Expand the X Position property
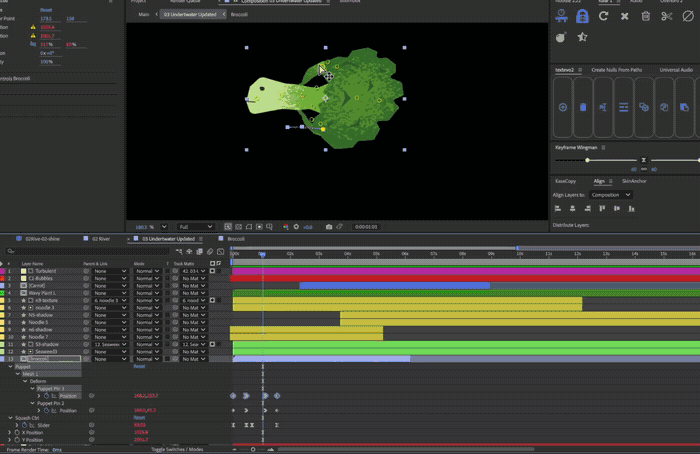Screen dimensions: 700x454 (x=9, y=433)
